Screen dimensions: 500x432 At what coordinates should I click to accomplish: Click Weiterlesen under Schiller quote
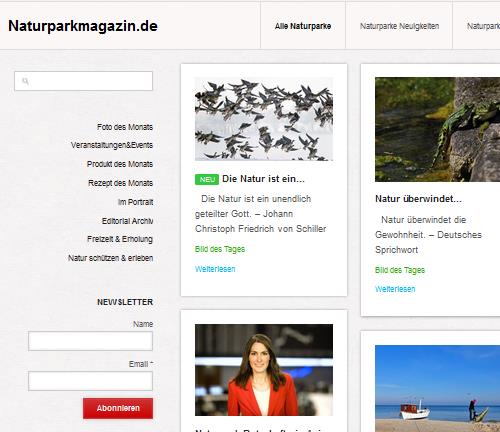pos(215,269)
